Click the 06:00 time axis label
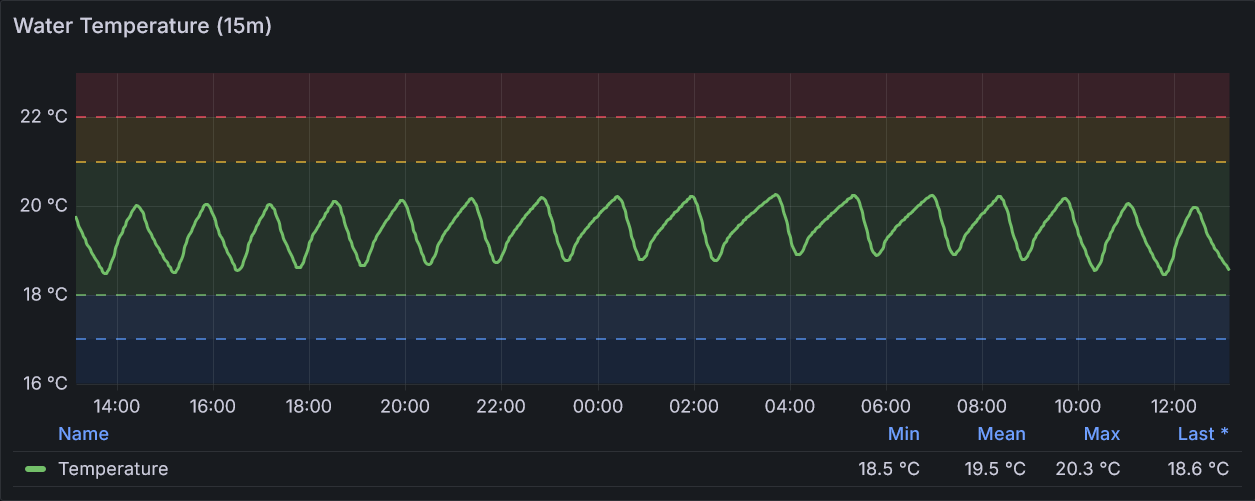Viewport: 1255px width, 501px height. pyautogui.click(x=886, y=407)
